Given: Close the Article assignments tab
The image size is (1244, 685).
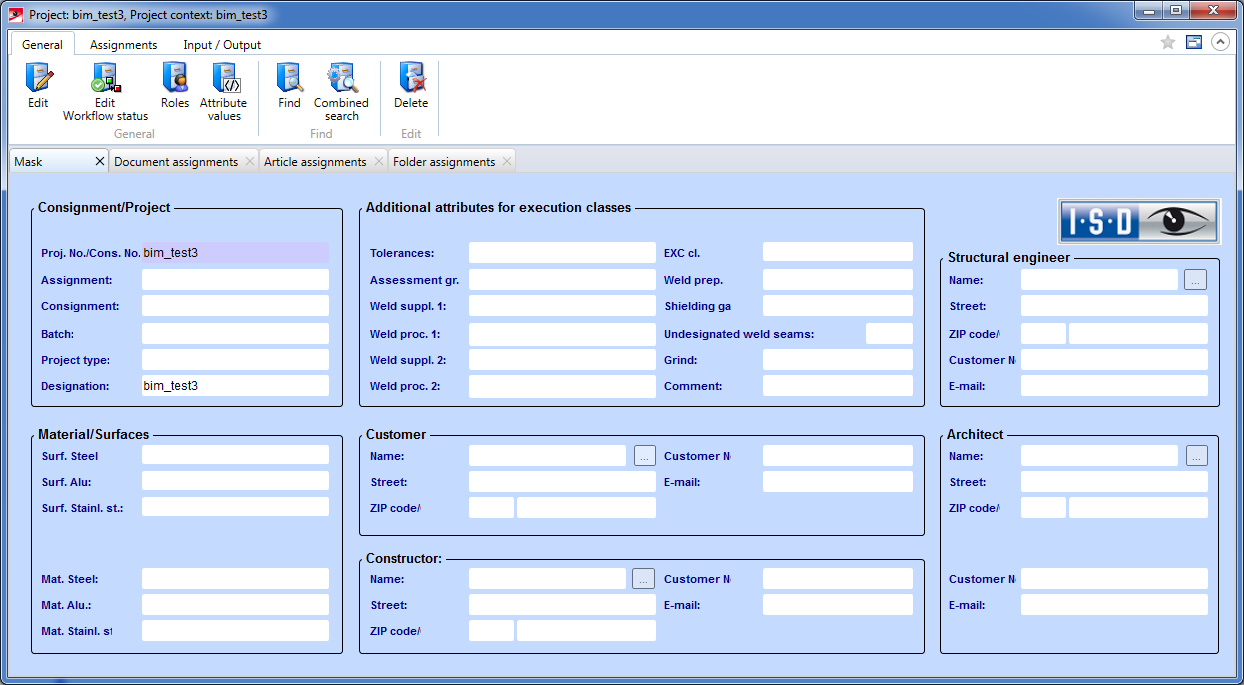Looking at the screenshot, I should coord(379,162).
